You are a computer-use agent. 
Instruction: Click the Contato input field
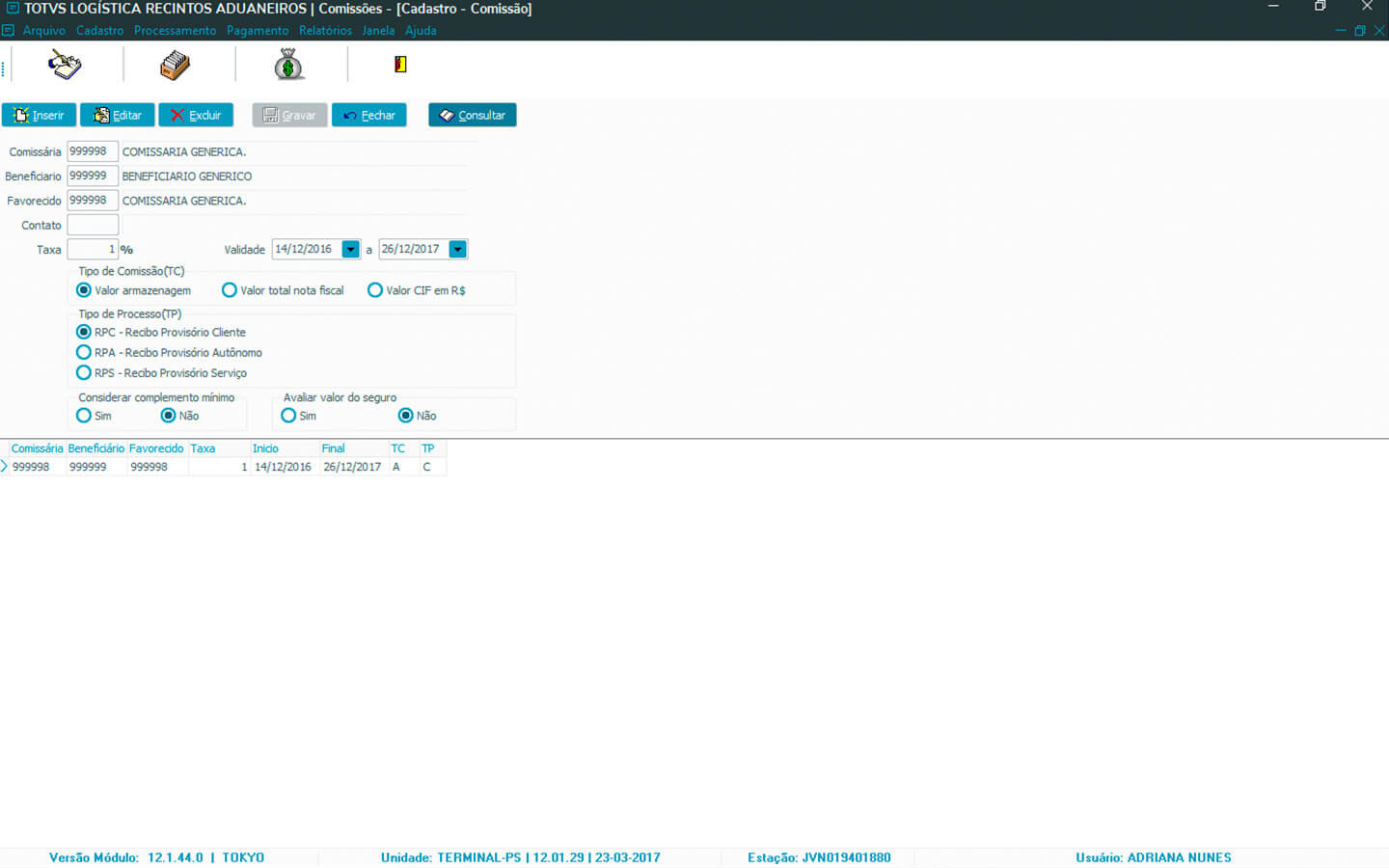tap(93, 226)
